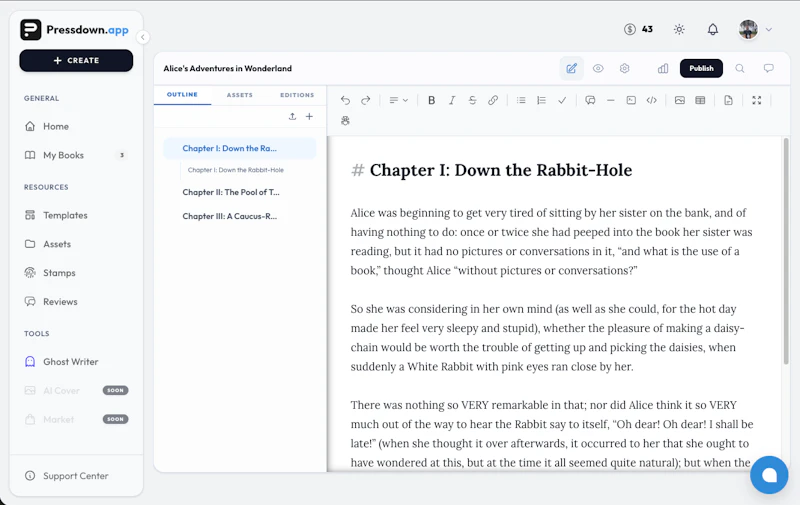Click the Pressdown.app logo
This screenshot has width=800, height=505.
tap(74, 30)
